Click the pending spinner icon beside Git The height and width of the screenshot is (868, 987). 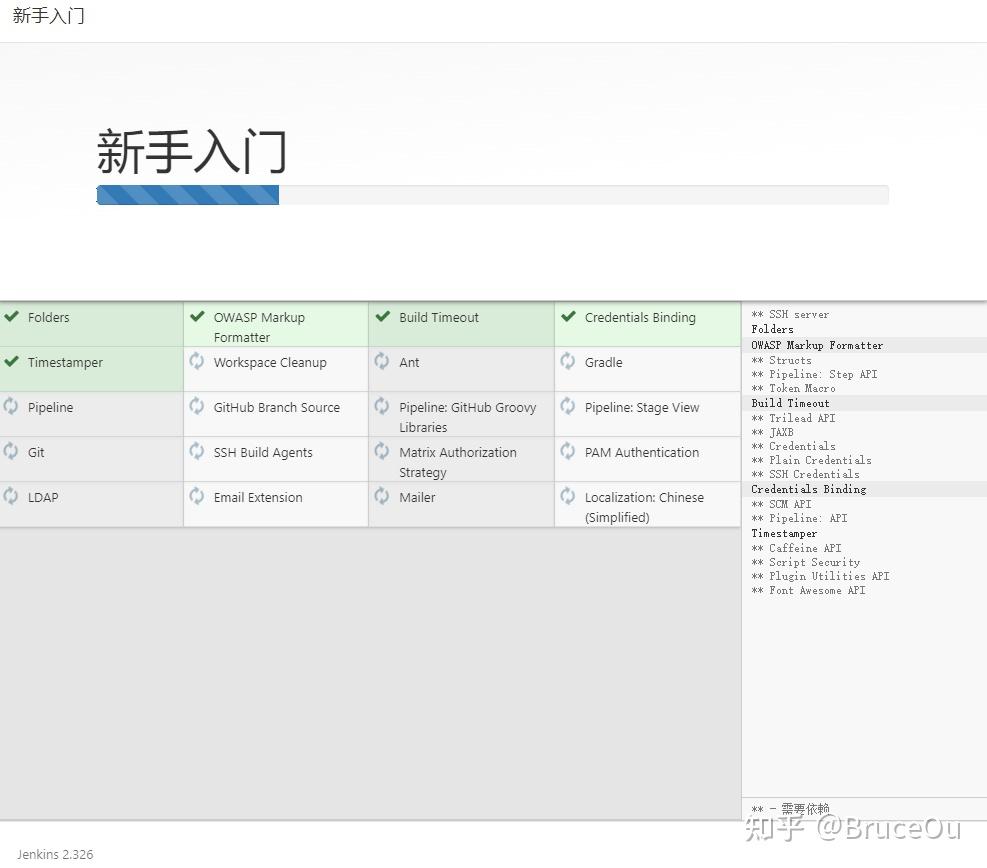point(11,451)
